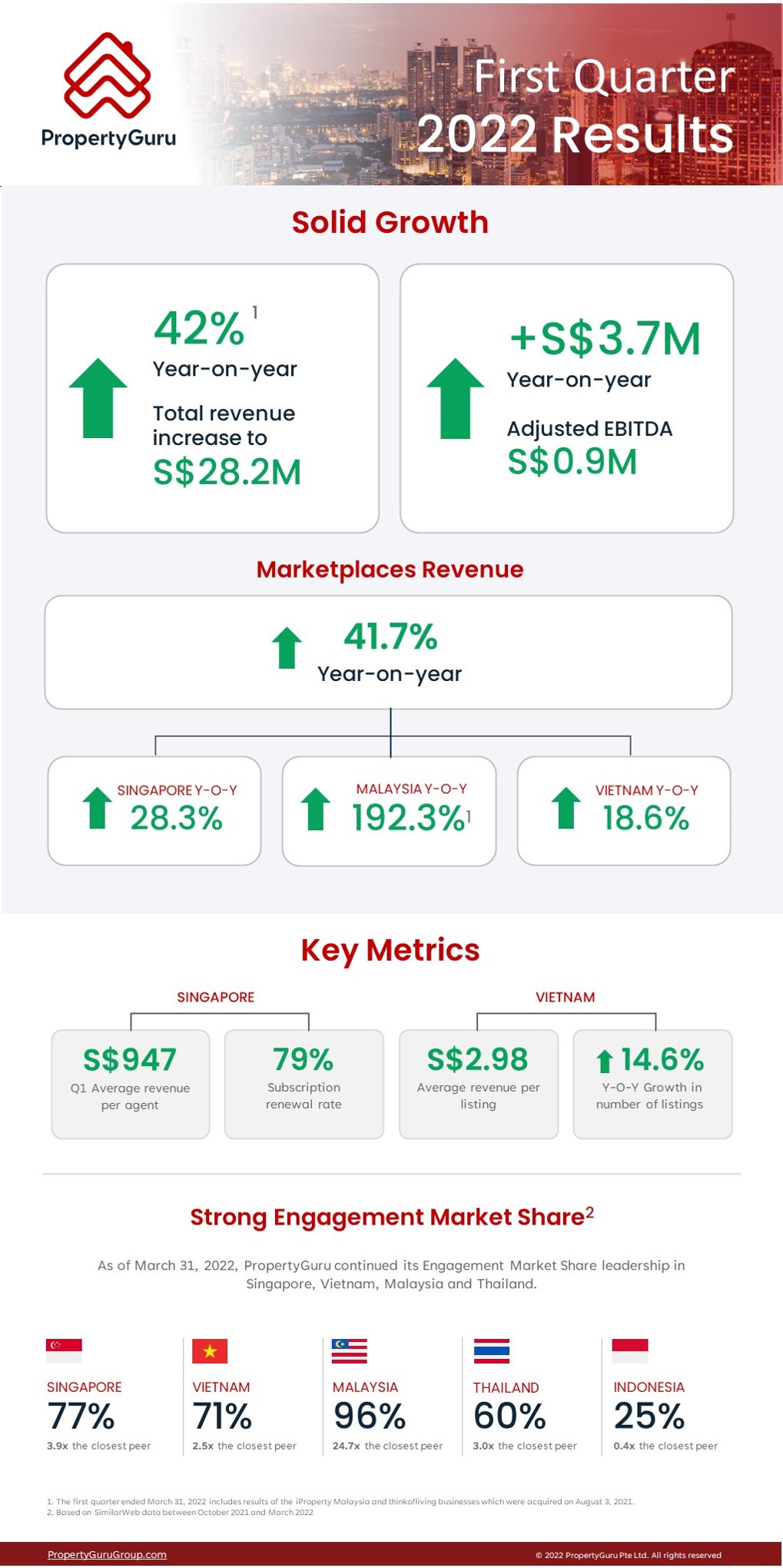Click the 25% Indonesia market share
Image resolution: width=783 pixels, height=1568 pixels.
coord(649,1416)
